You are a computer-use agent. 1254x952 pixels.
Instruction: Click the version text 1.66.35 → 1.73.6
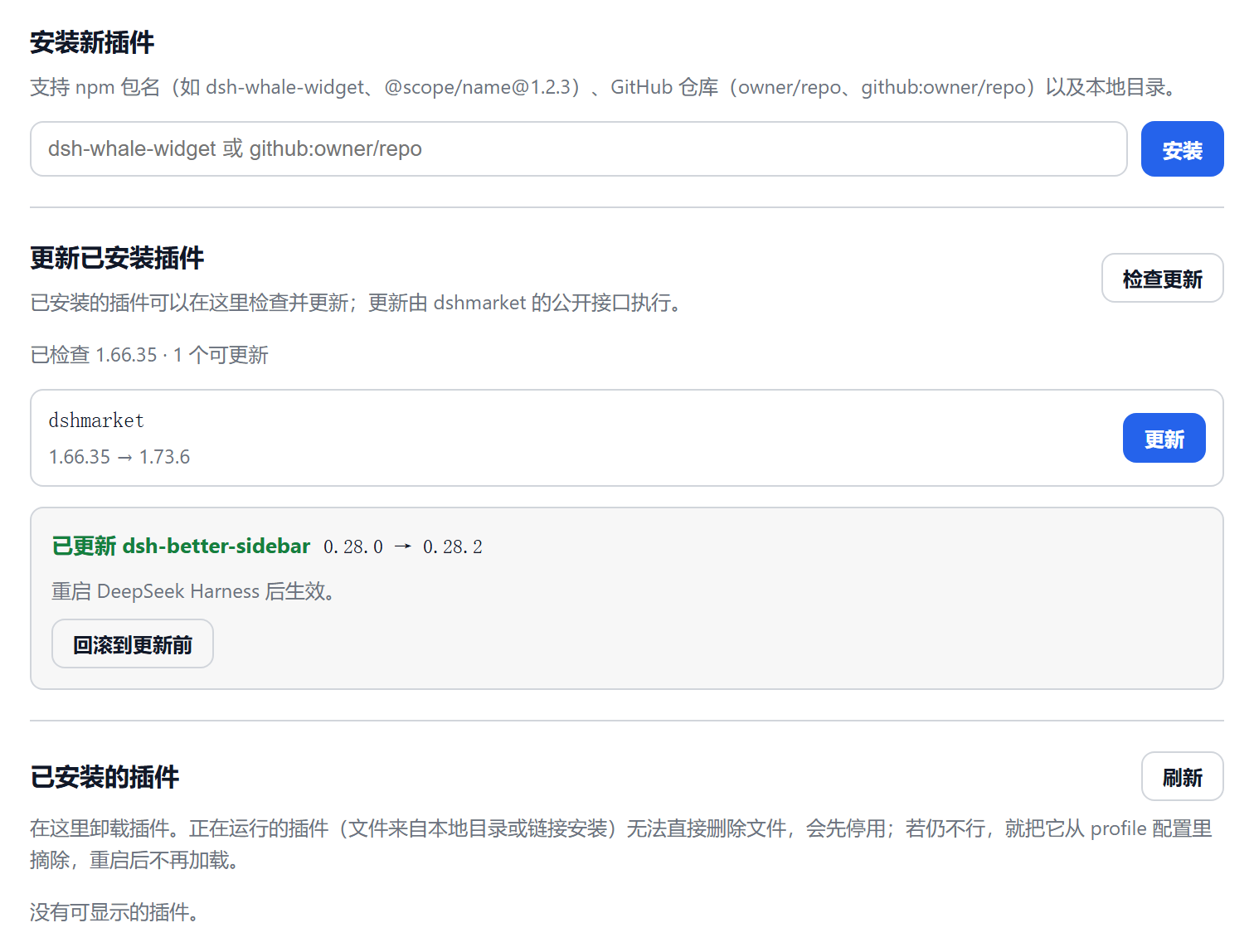click(119, 457)
